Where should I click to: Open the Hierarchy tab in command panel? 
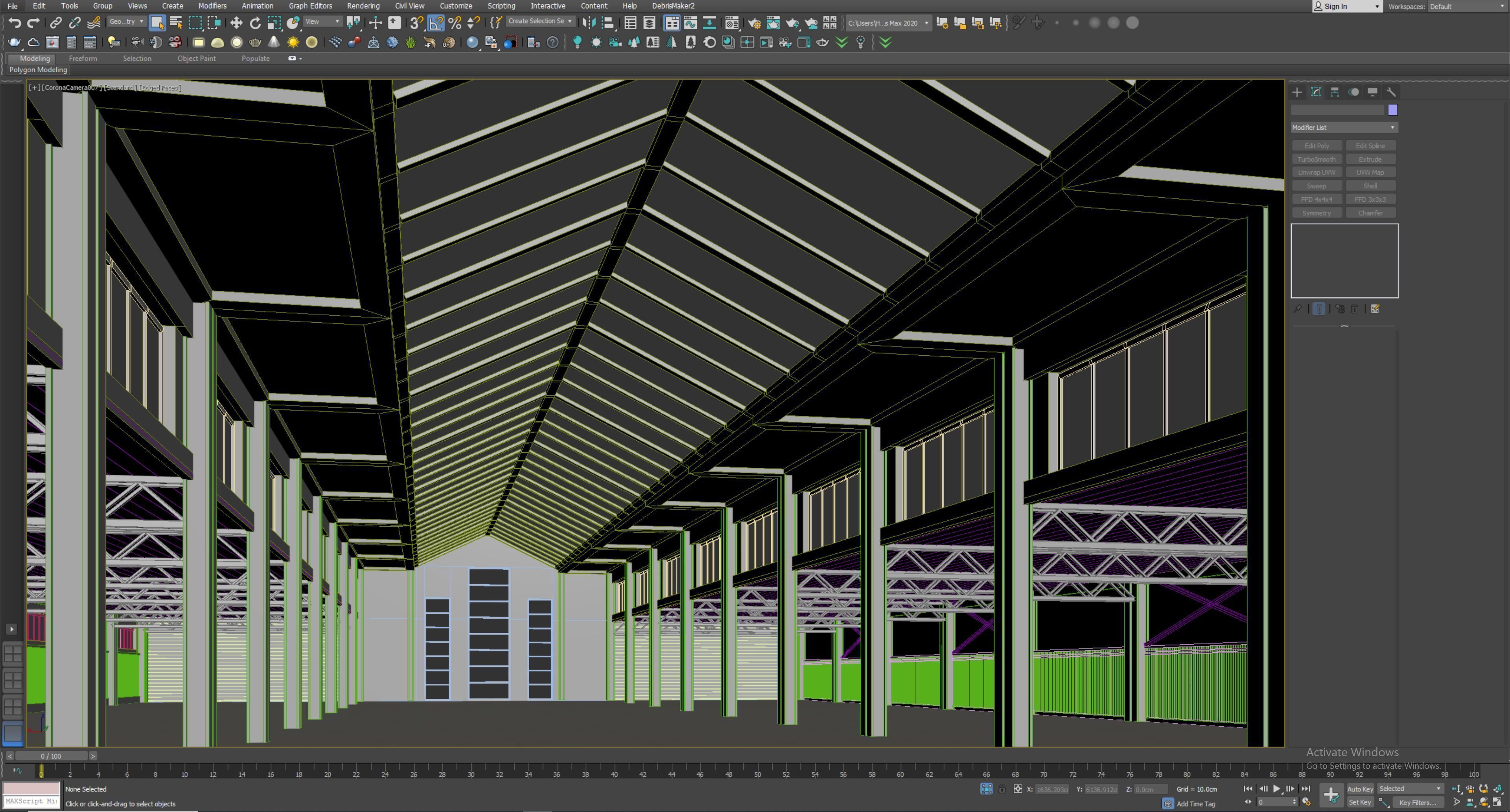pyautogui.click(x=1335, y=92)
